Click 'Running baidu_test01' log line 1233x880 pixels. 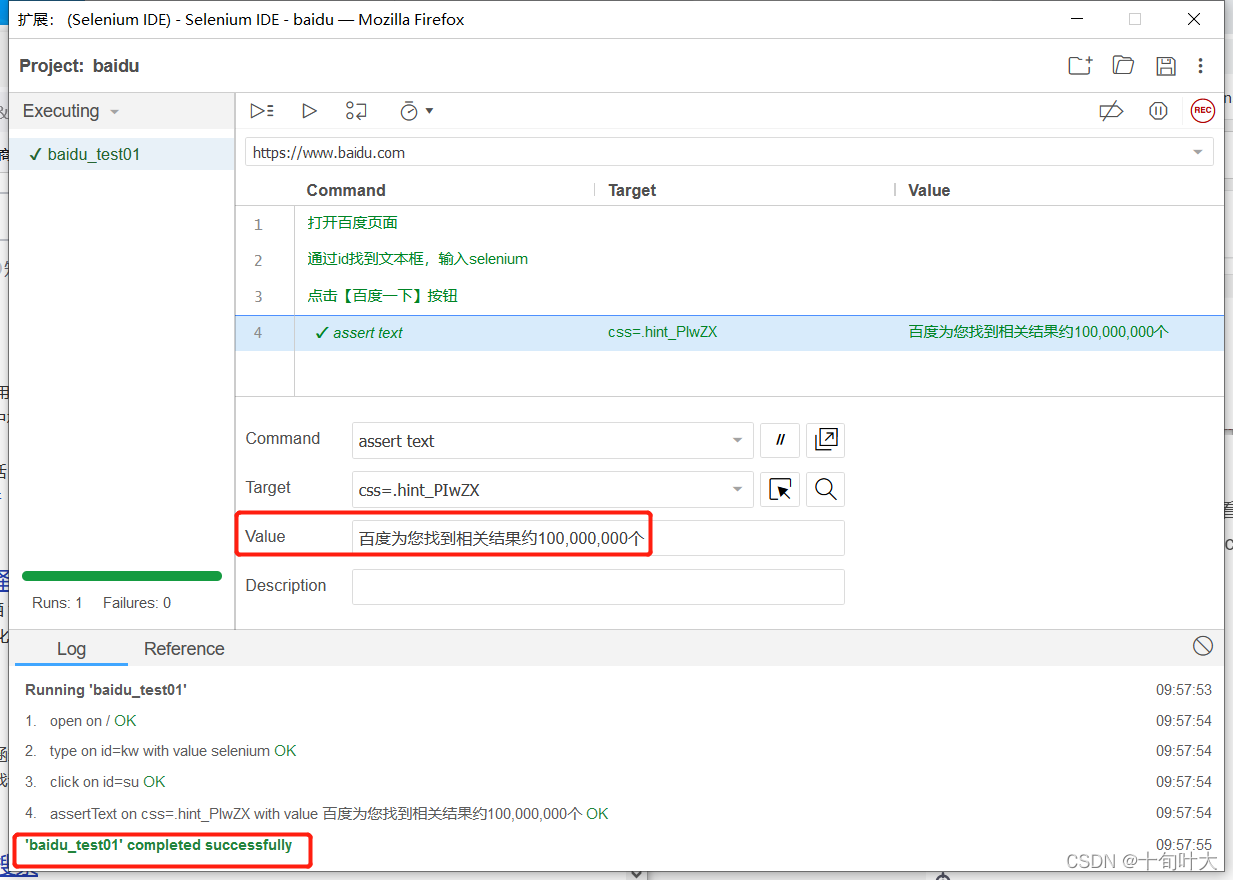tap(106, 690)
